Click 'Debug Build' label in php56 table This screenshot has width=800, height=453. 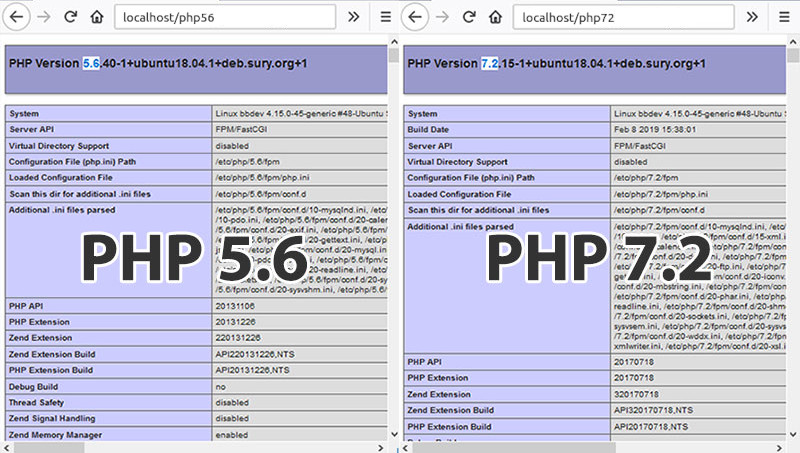33,387
